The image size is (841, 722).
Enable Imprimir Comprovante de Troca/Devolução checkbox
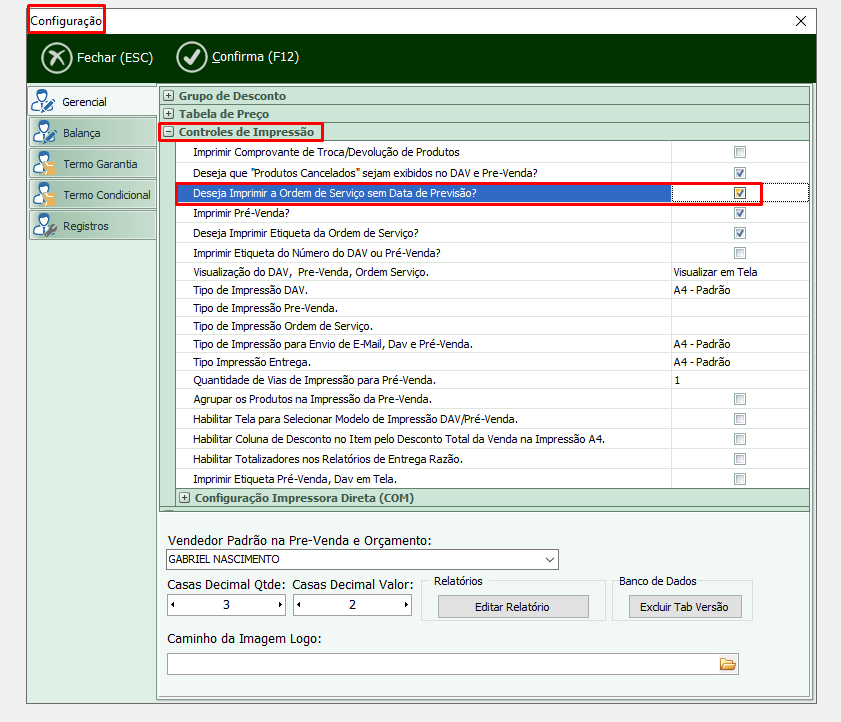click(740, 153)
